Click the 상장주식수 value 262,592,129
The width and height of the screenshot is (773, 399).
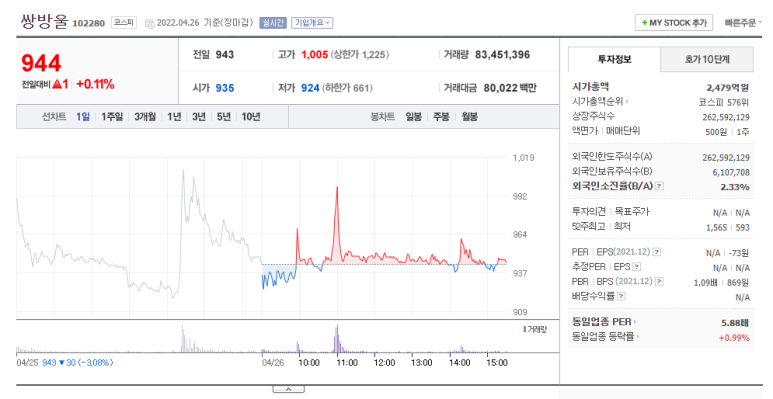click(726, 117)
